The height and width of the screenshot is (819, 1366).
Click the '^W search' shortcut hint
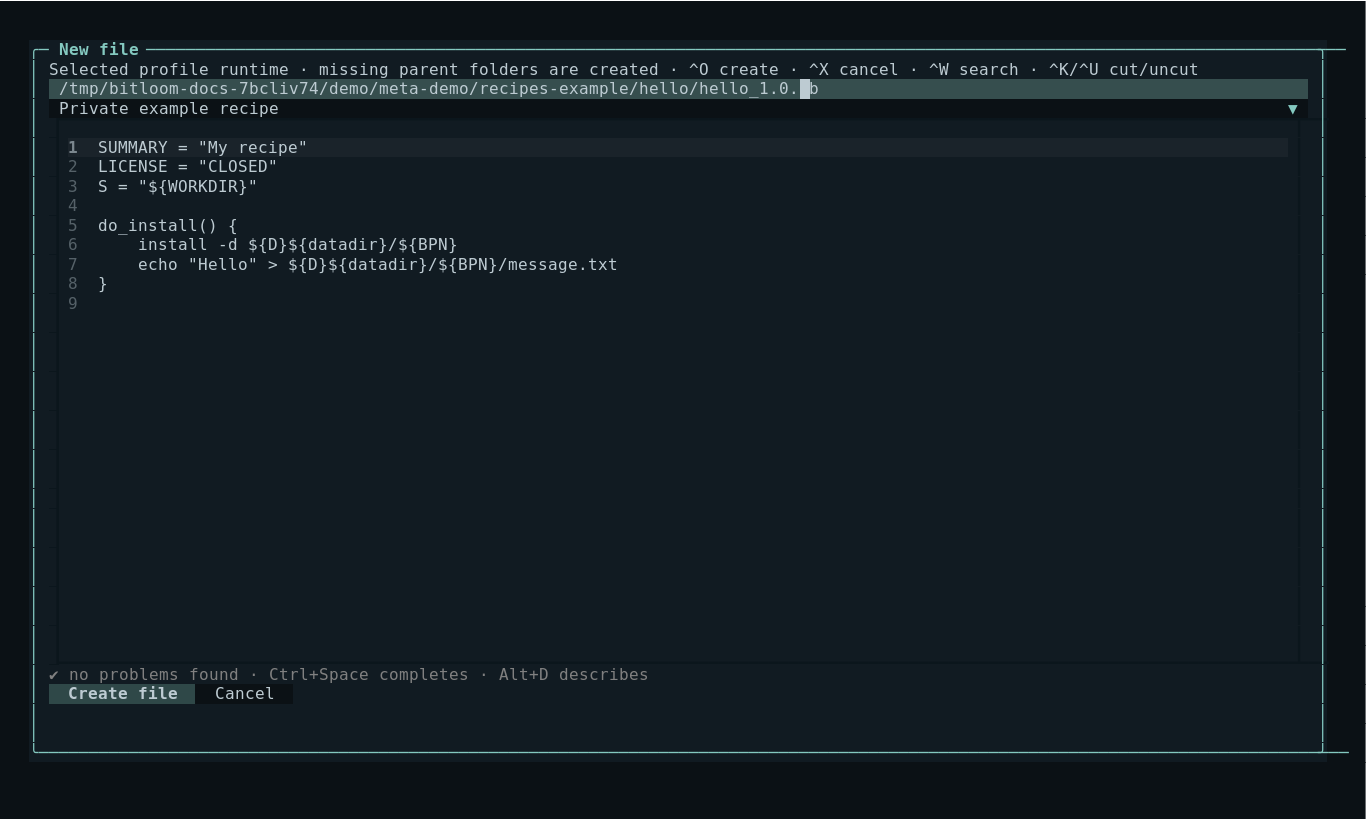[973, 70]
